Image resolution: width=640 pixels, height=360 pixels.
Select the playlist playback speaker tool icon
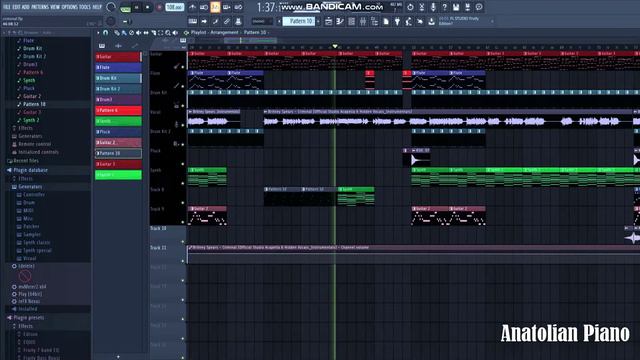click(x=175, y=33)
